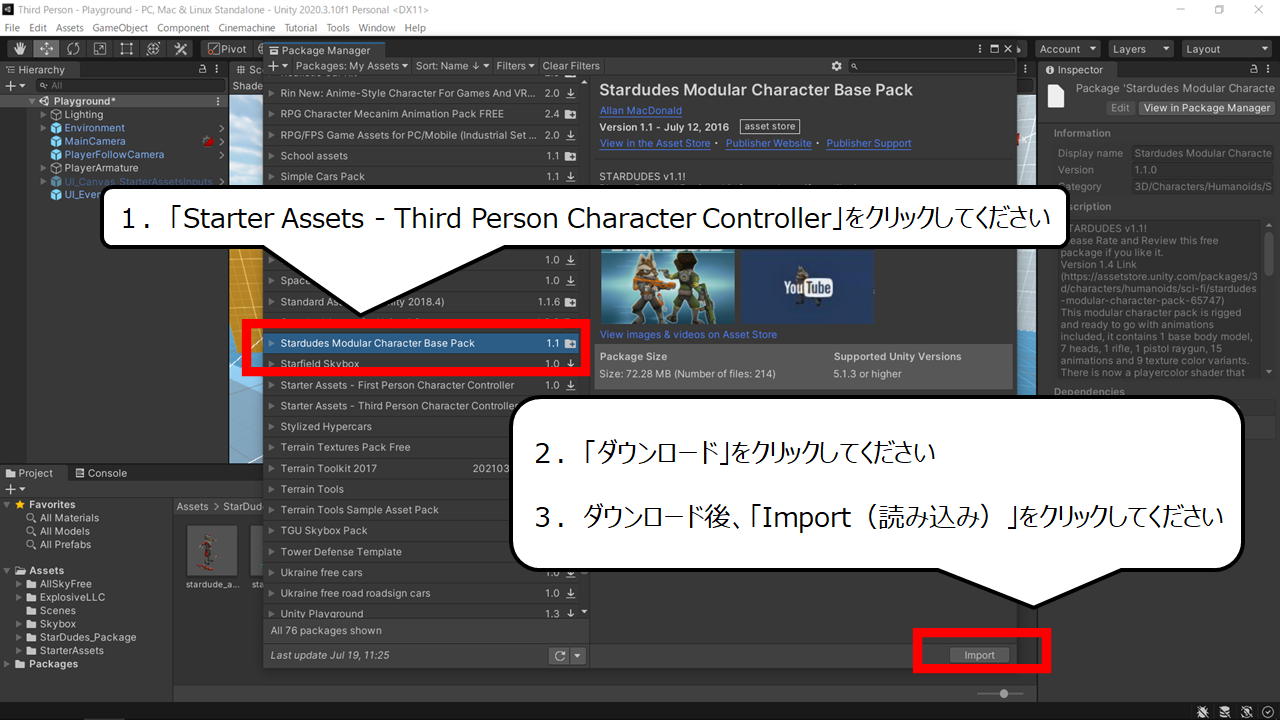Select the Rotate tool in the toolbar
This screenshot has height=720, width=1280.
(73, 48)
